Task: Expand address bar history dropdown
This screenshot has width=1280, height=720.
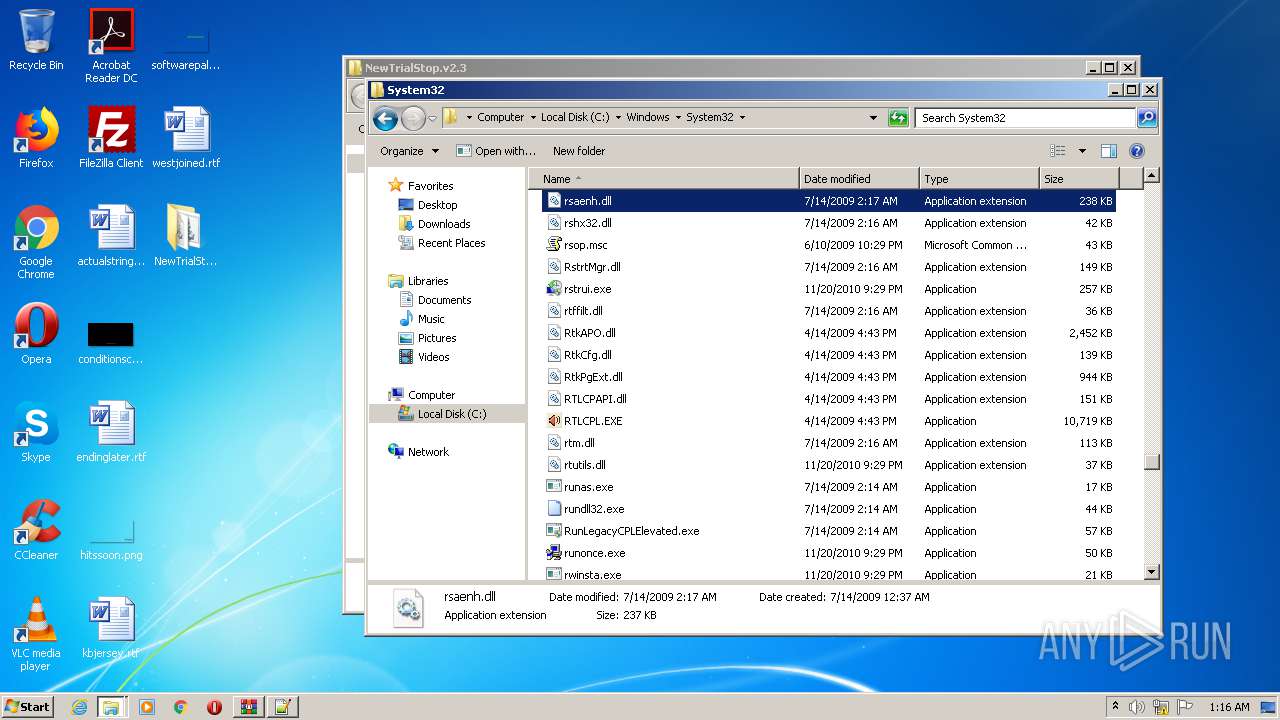Action: [x=873, y=118]
